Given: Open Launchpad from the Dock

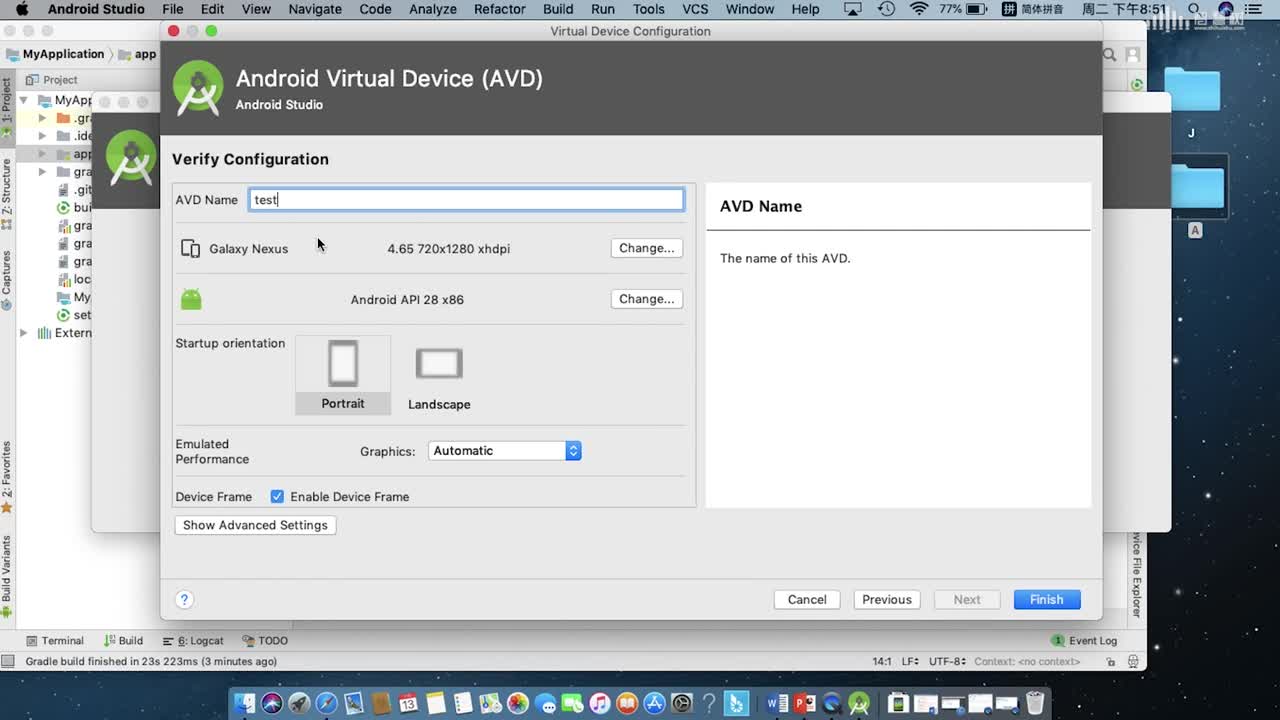Looking at the screenshot, I should click(299, 704).
